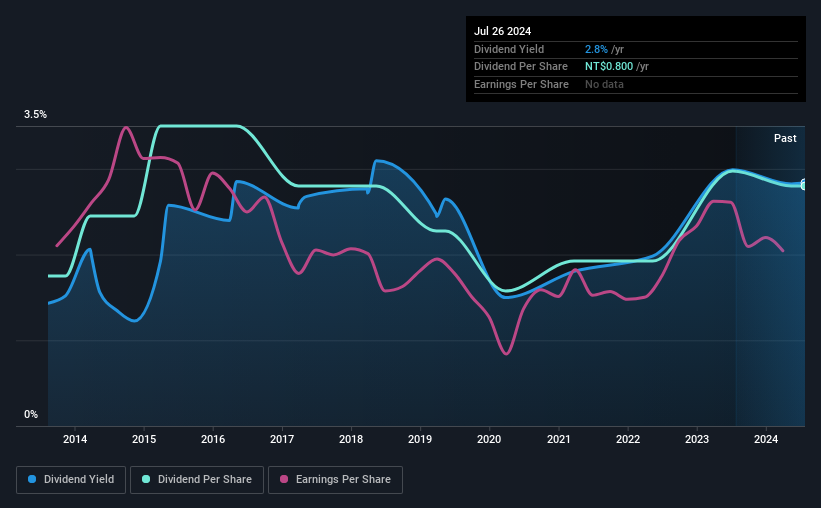Click the data point marker at chart's right edge
The width and height of the screenshot is (821, 508).
click(804, 184)
